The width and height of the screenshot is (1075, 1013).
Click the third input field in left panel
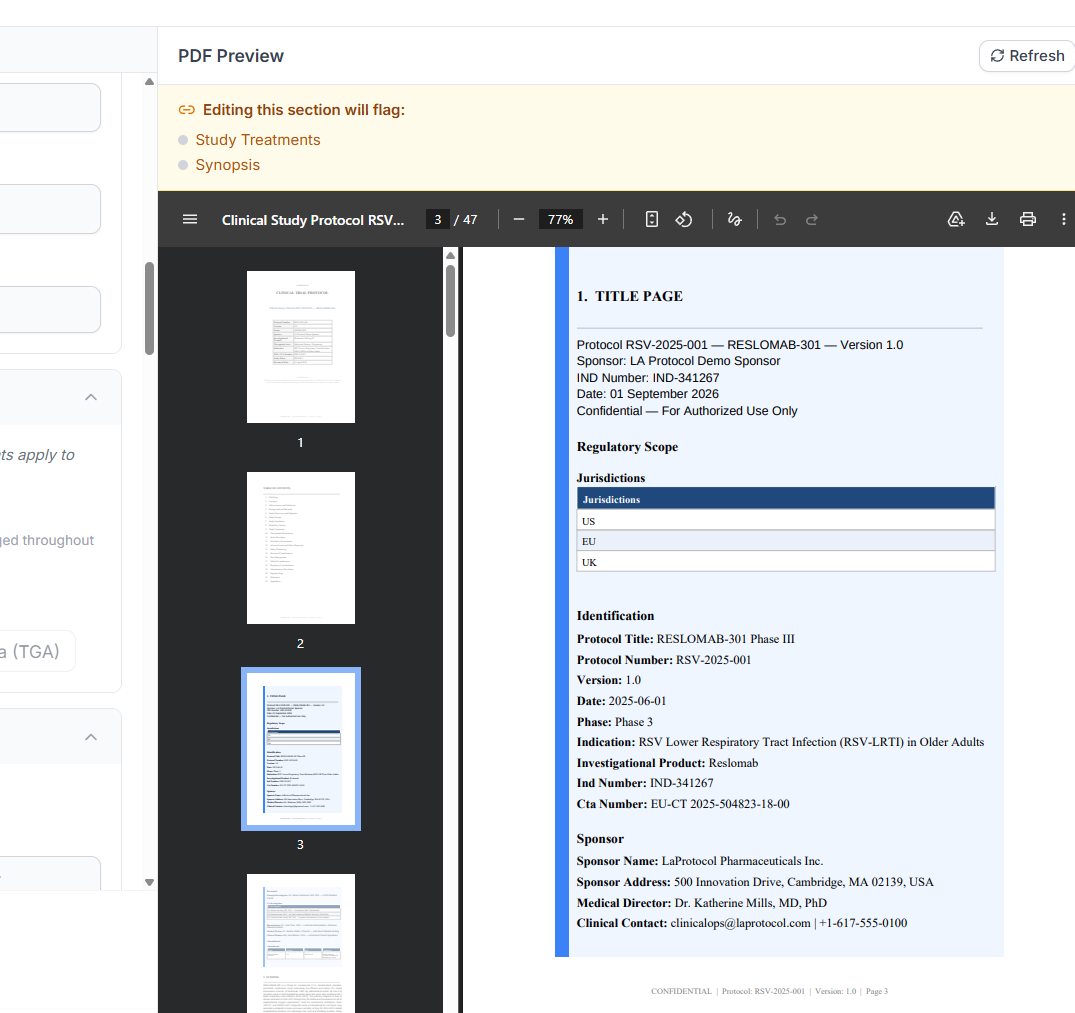pos(50,310)
